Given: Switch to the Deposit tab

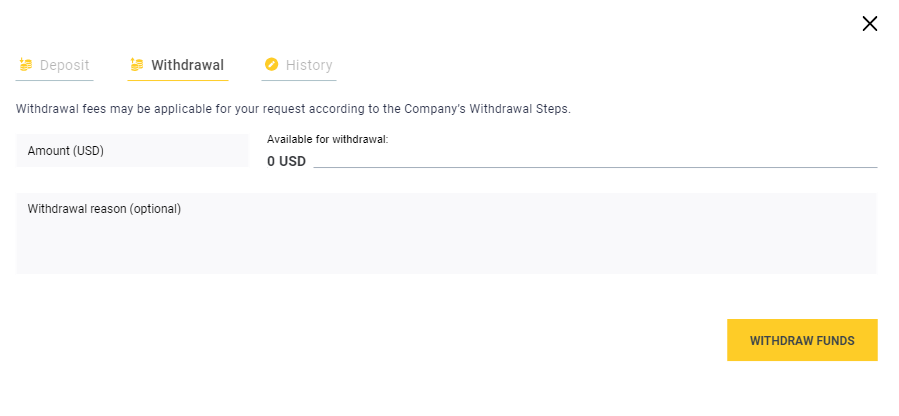Looking at the screenshot, I should coord(64,65).
